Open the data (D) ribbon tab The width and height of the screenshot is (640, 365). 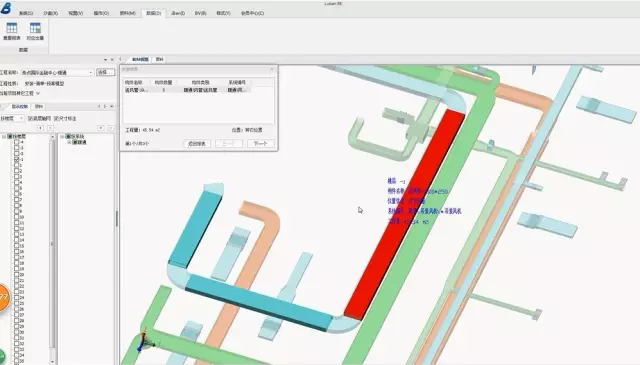(153, 13)
